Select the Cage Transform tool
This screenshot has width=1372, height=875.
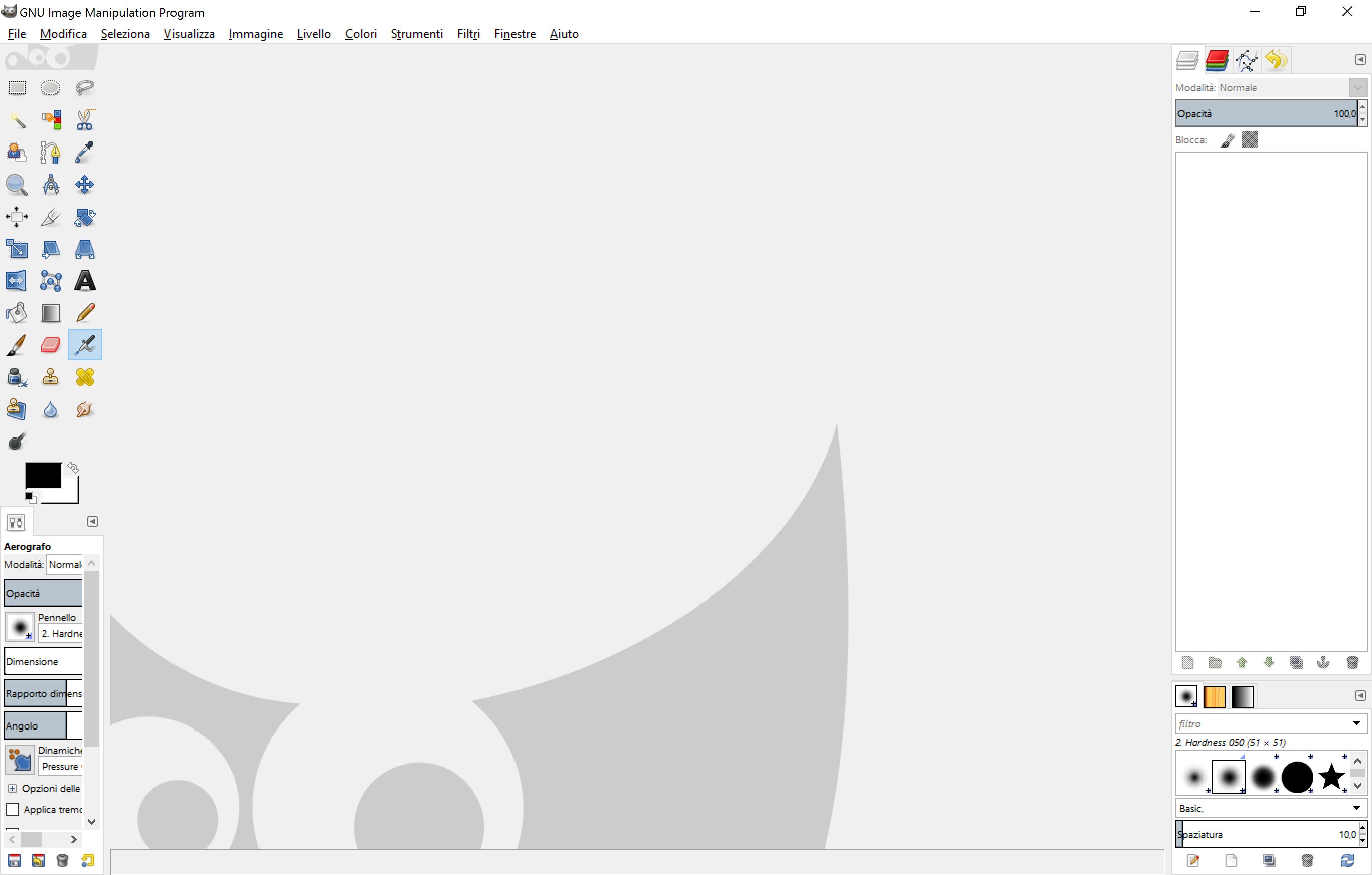pyautogui.click(x=51, y=280)
